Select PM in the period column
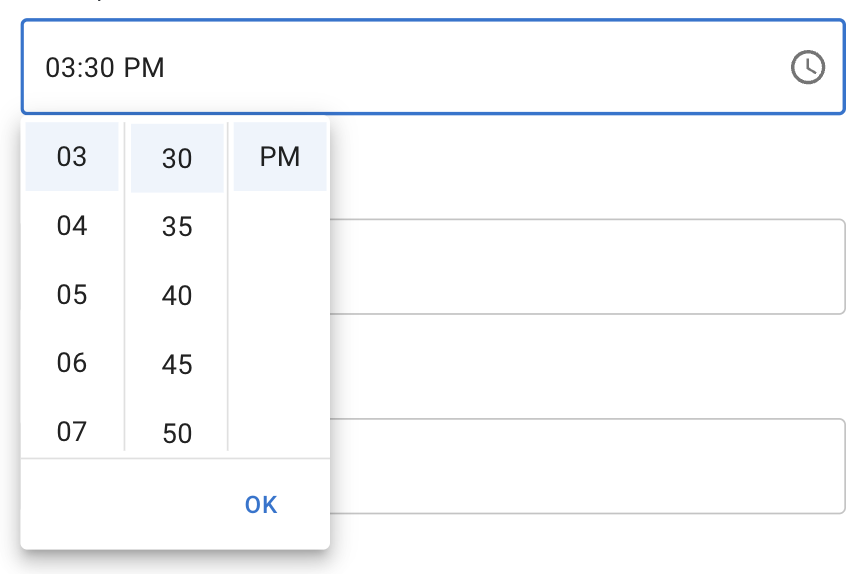Screen dimensions: 860x574 click(280, 157)
